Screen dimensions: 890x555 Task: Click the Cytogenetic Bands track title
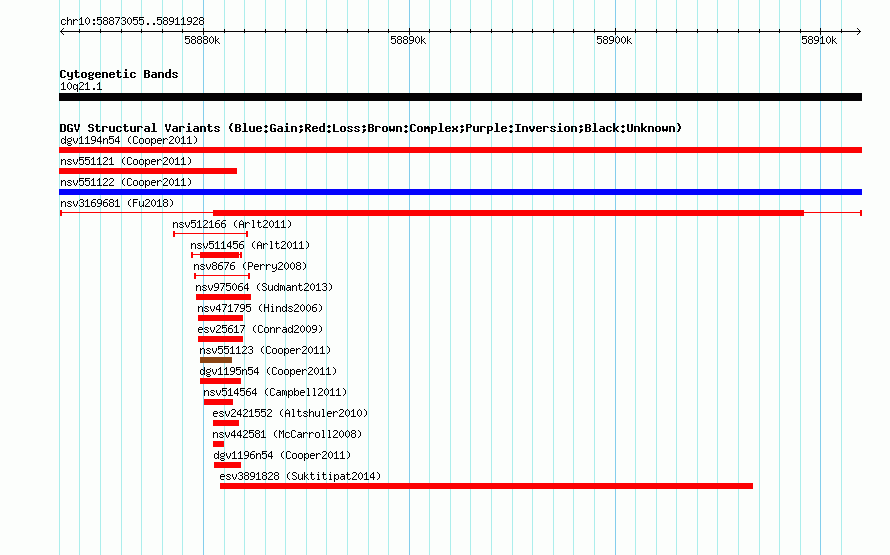click(x=119, y=74)
